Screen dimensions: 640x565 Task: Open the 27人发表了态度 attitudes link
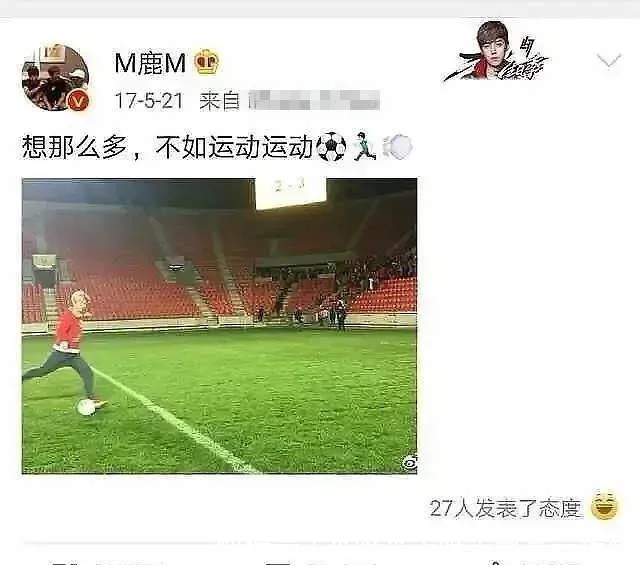[x=505, y=508]
